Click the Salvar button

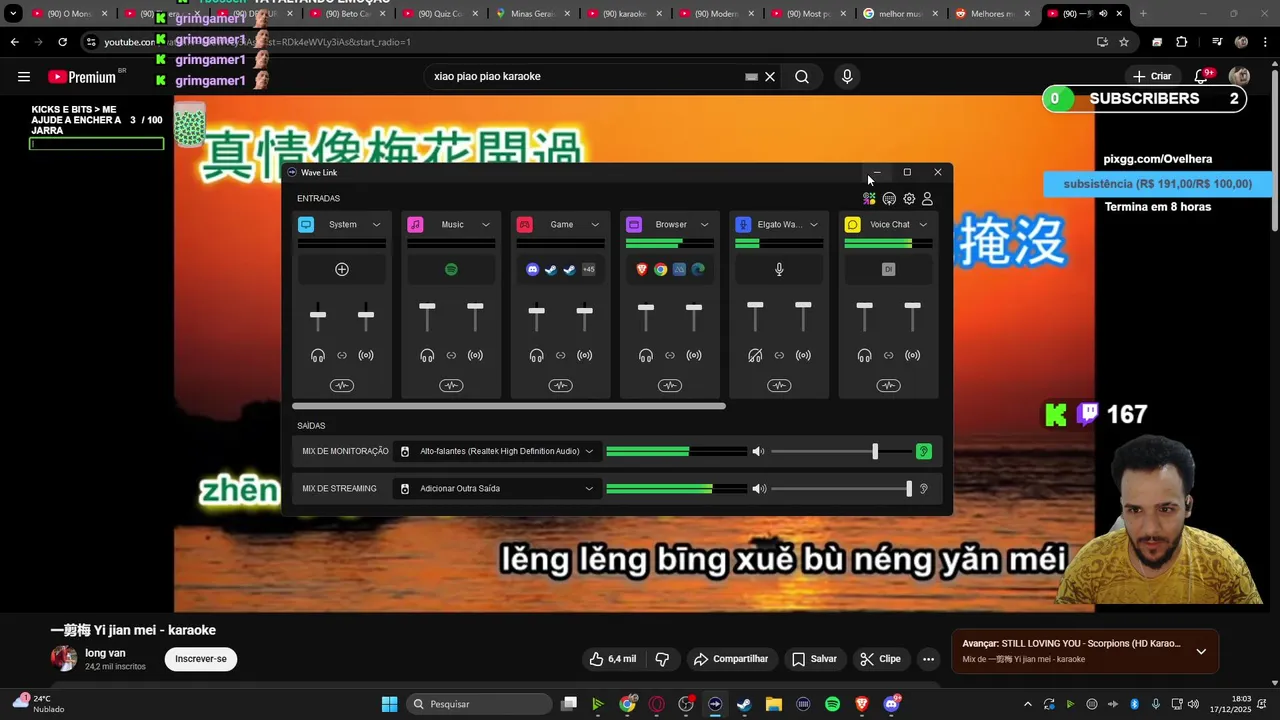pos(814,659)
